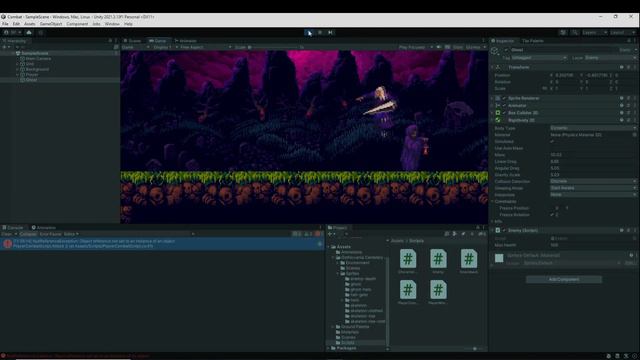
Task: Click the Sprites-Default material swatch
Action: point(499,258)
